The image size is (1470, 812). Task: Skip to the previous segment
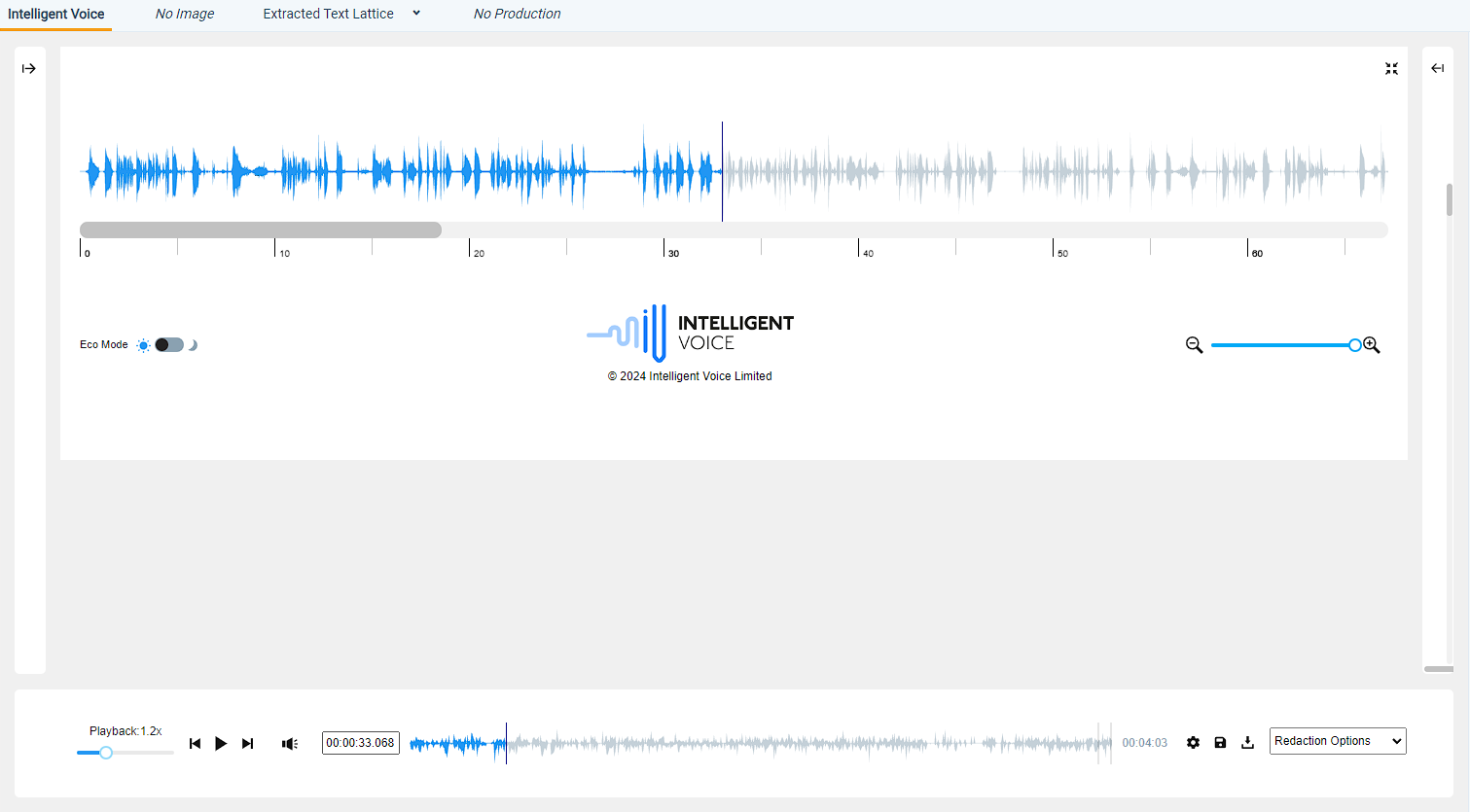(x=195, y=743)
